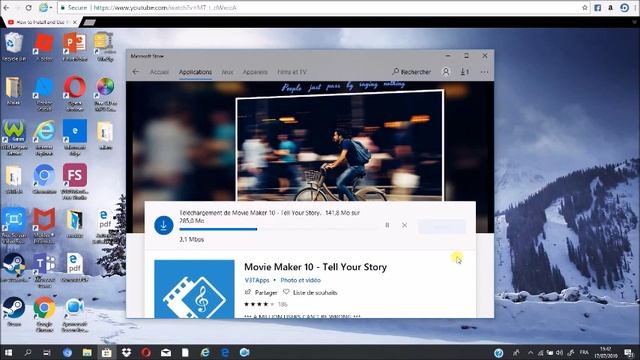Screen dimensions: 640x360
Task: Open the screen recorder desktop shortcut
Action: [14, 225]
